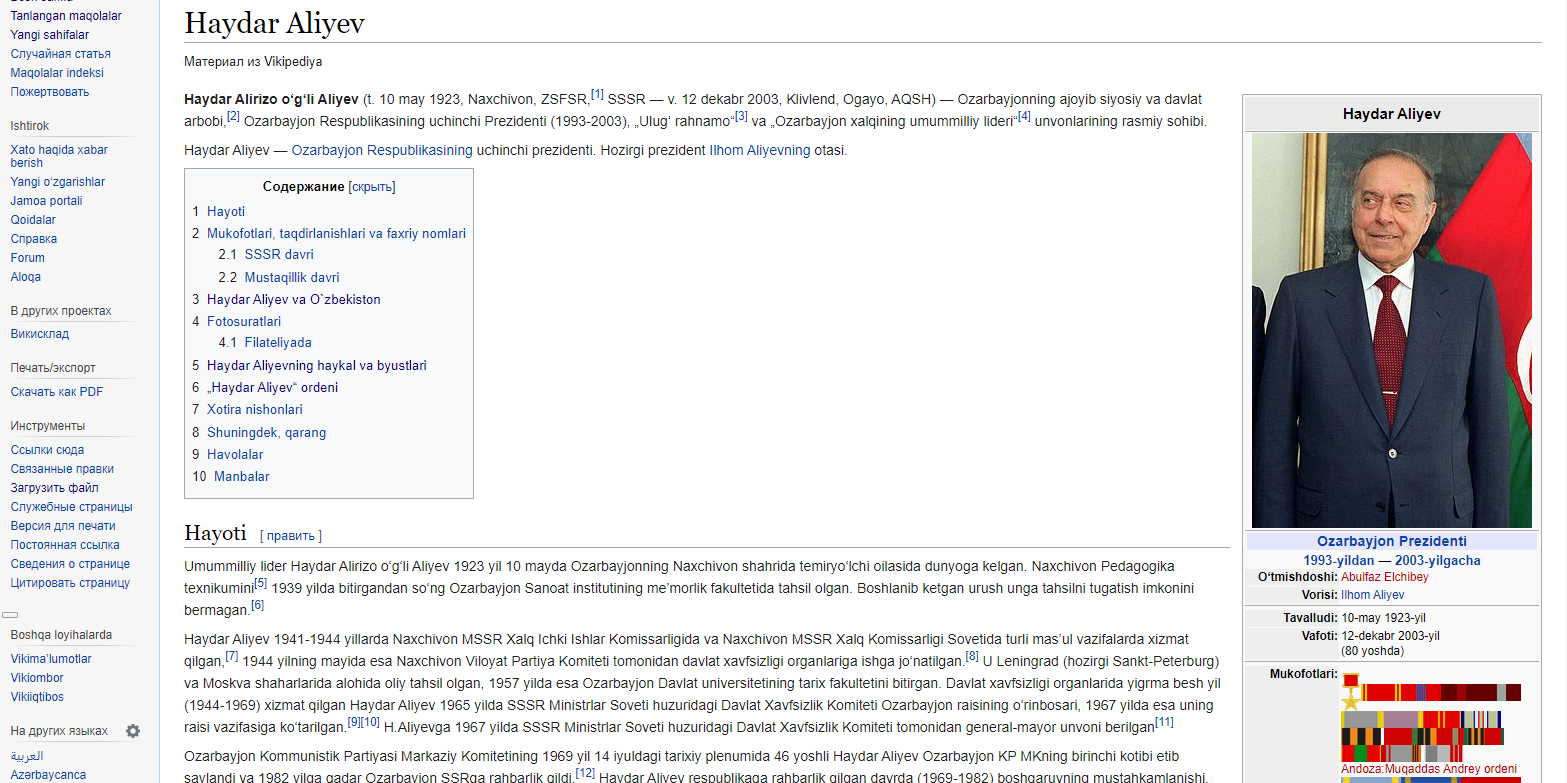
Task: Open 'Tanlangan maqolalar' in sidebar
Action: click(66, 16)
